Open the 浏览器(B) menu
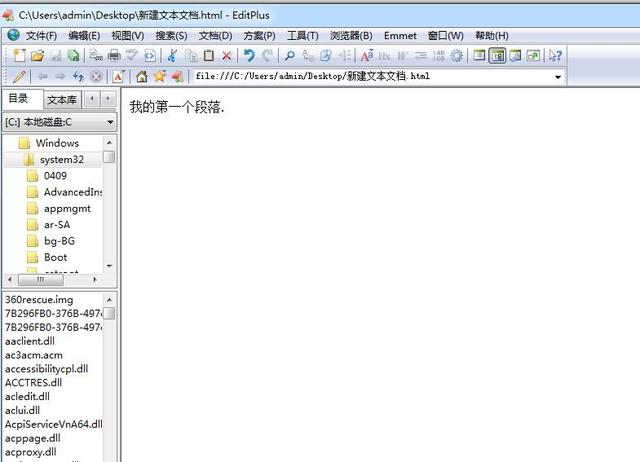 351,36
